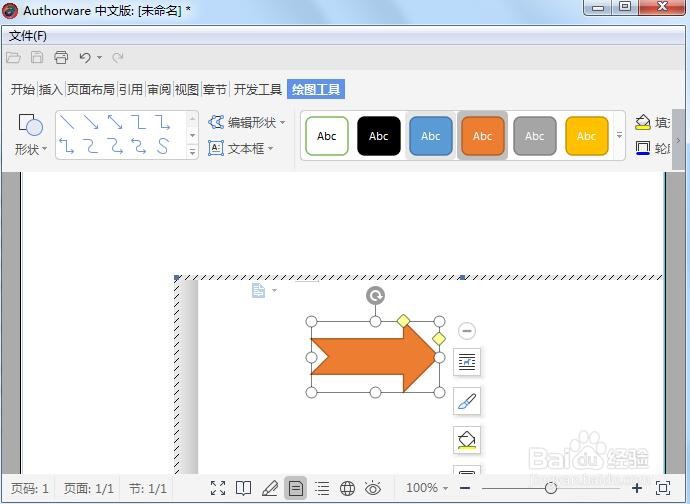Toggle full screen view in the status bar
The height and width of the screenshot is (504, 690).
click(x=218, y=488)
